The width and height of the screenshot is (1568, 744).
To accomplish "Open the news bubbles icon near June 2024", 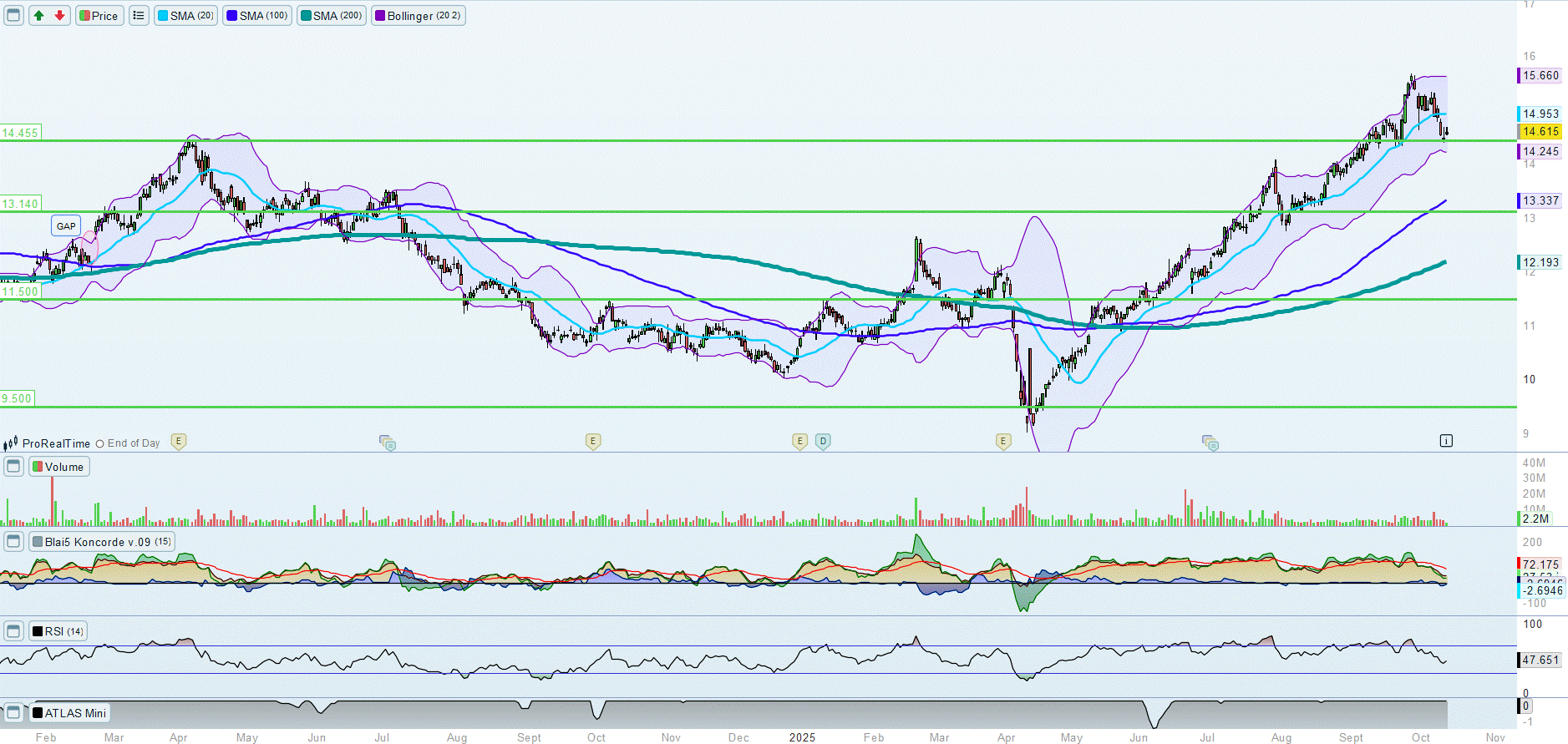I will click(x=388, y=443).
